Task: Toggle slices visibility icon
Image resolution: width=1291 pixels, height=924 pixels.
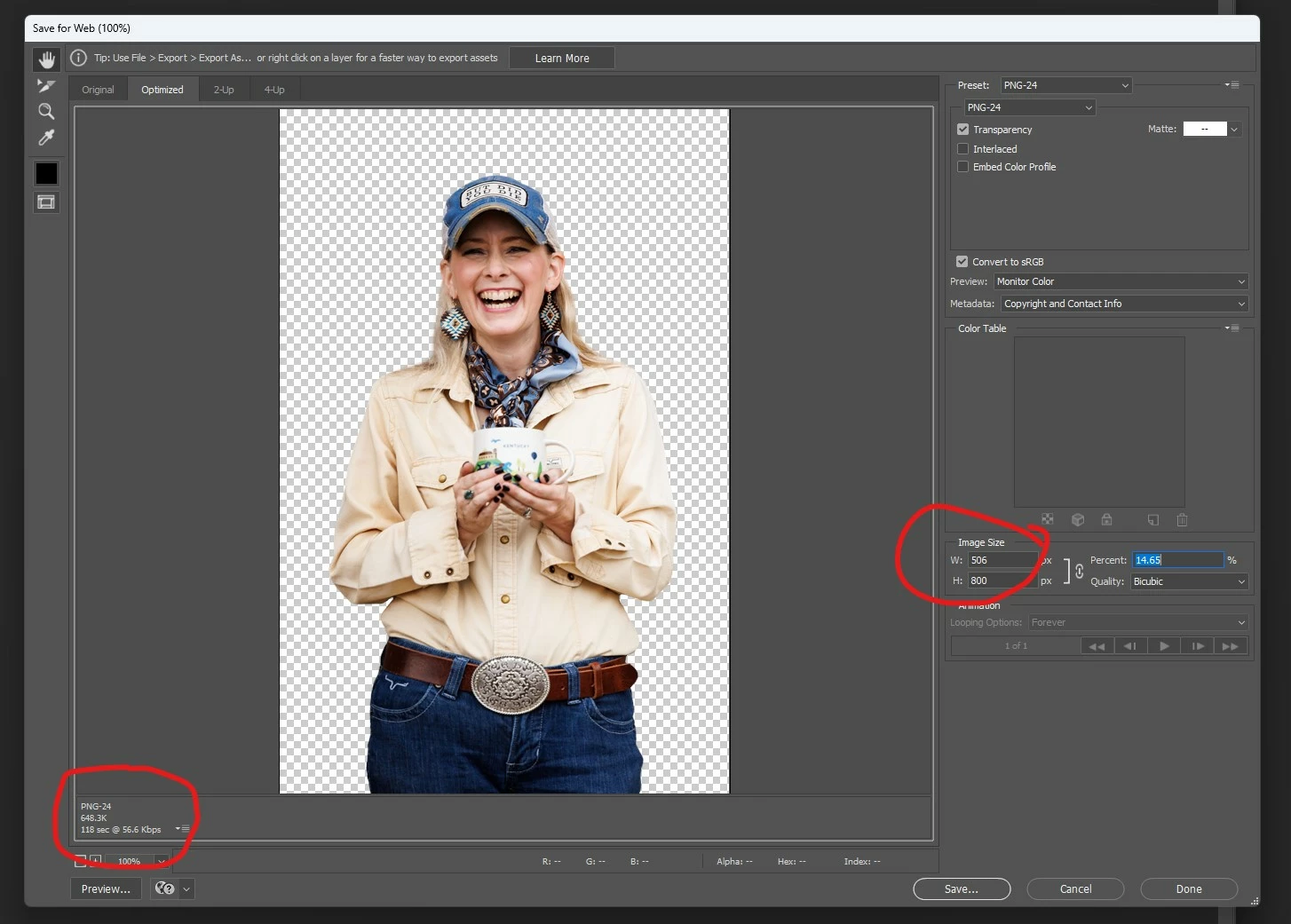Action: pos(46,202)
